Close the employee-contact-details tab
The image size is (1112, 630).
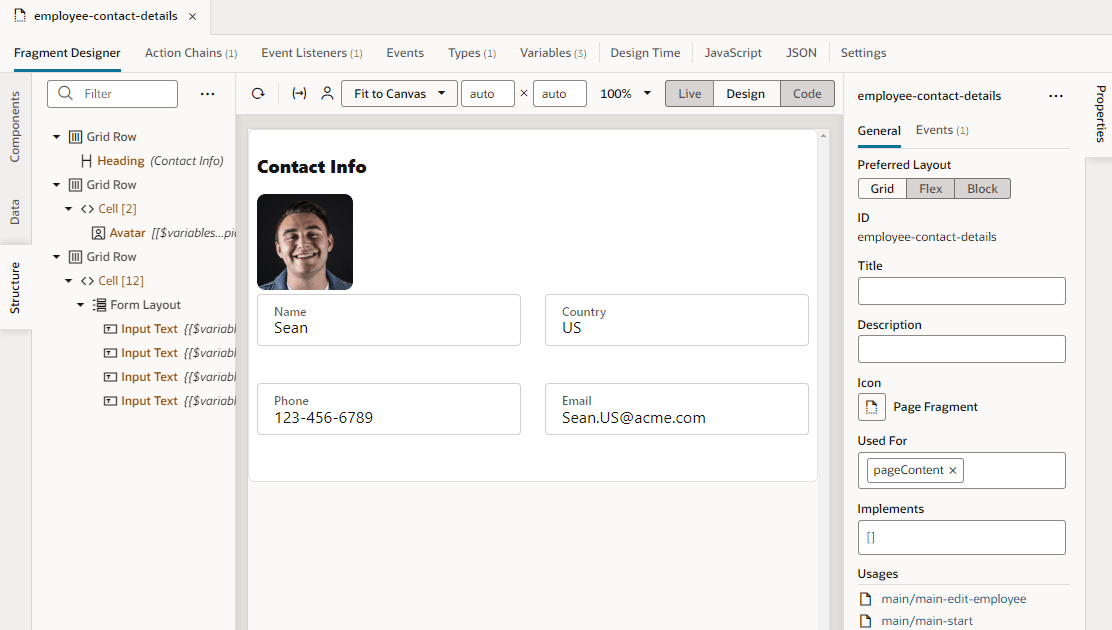click(192, 16)
